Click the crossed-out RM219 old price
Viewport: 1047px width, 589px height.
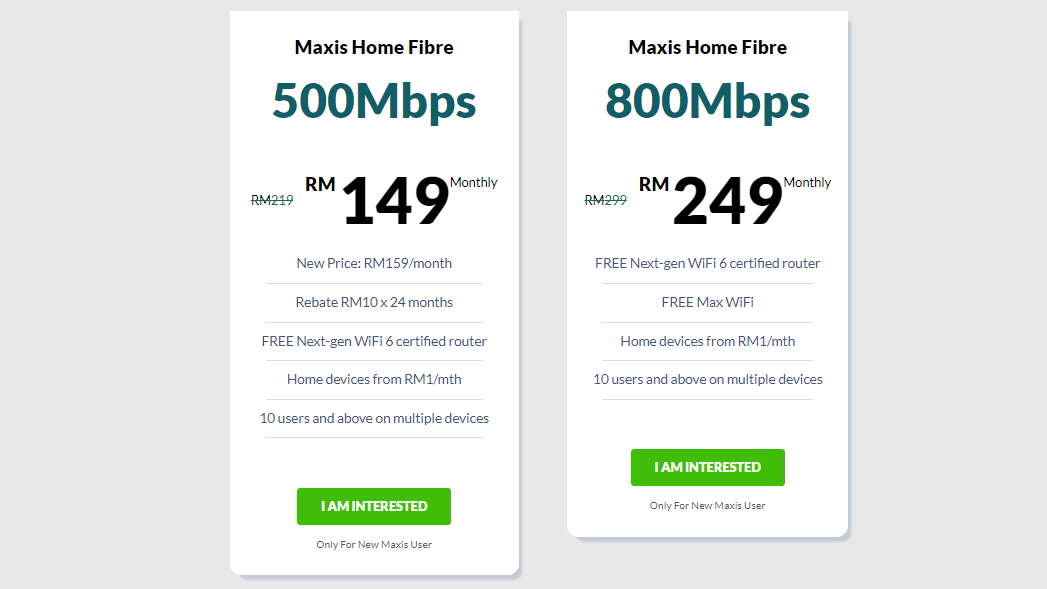click(272, 200)
